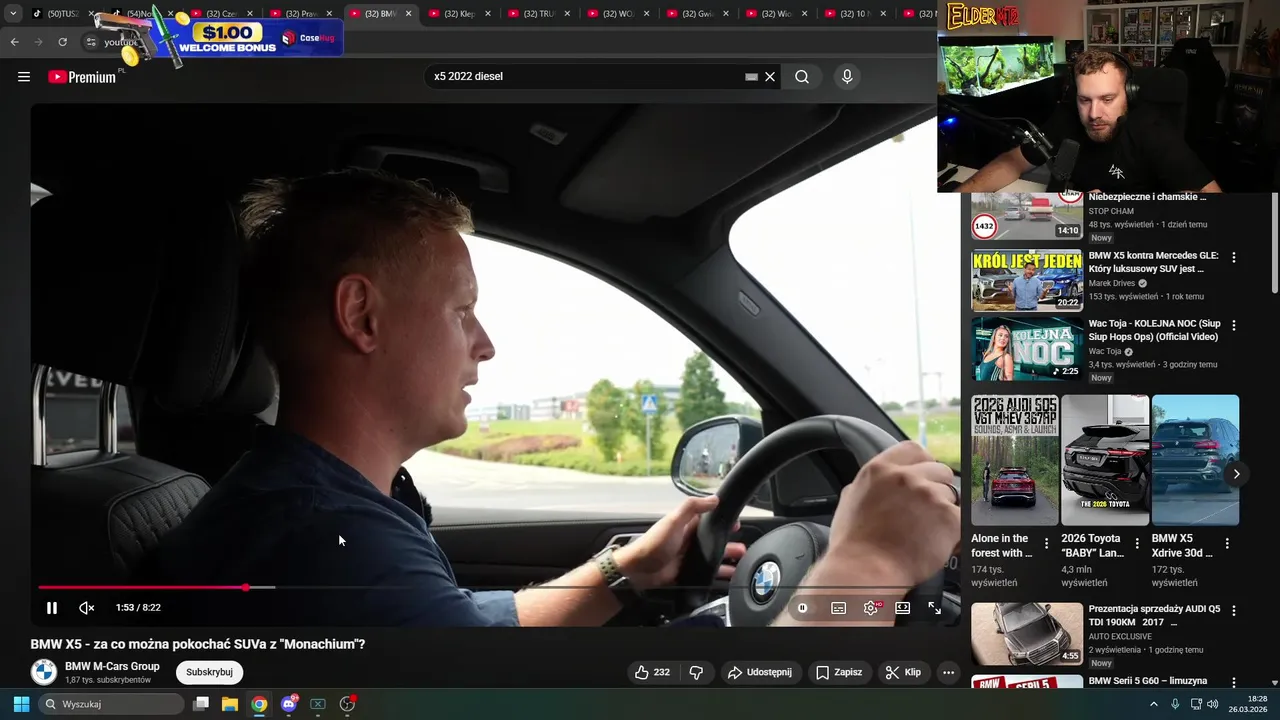Toggle autoplay switch in player

[802, 607]
